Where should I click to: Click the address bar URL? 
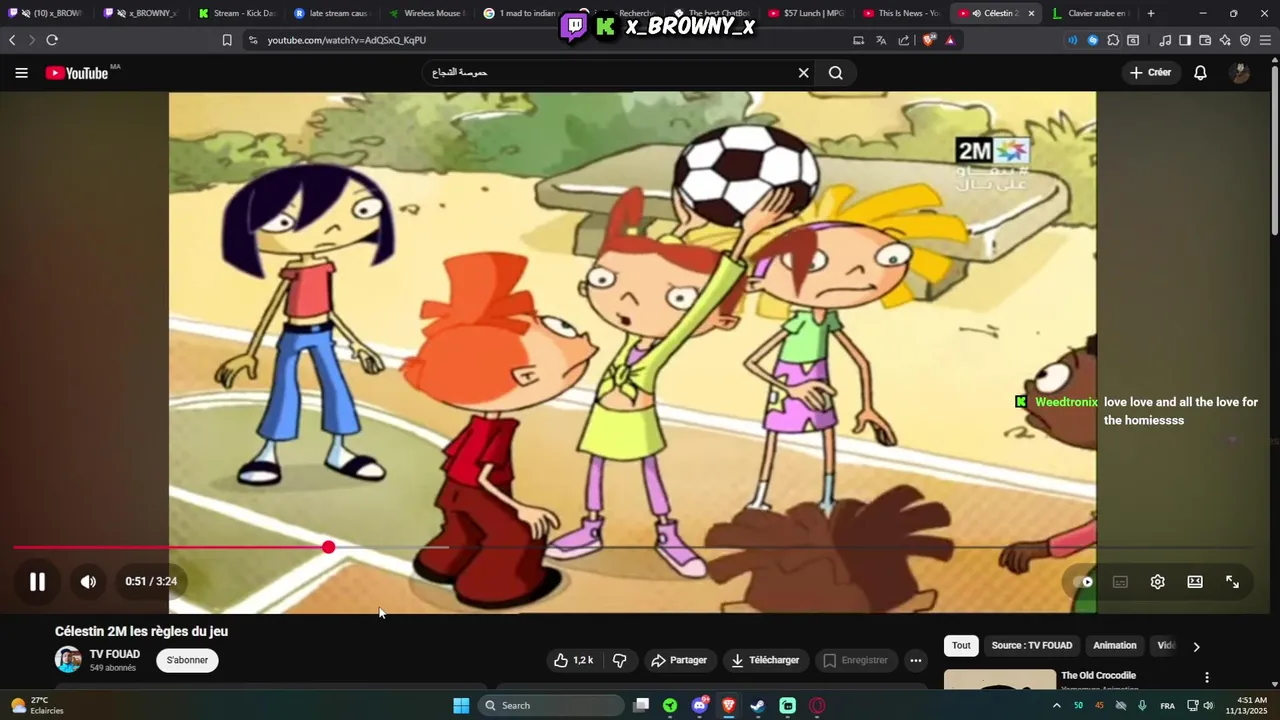click(x=346, y=40)
